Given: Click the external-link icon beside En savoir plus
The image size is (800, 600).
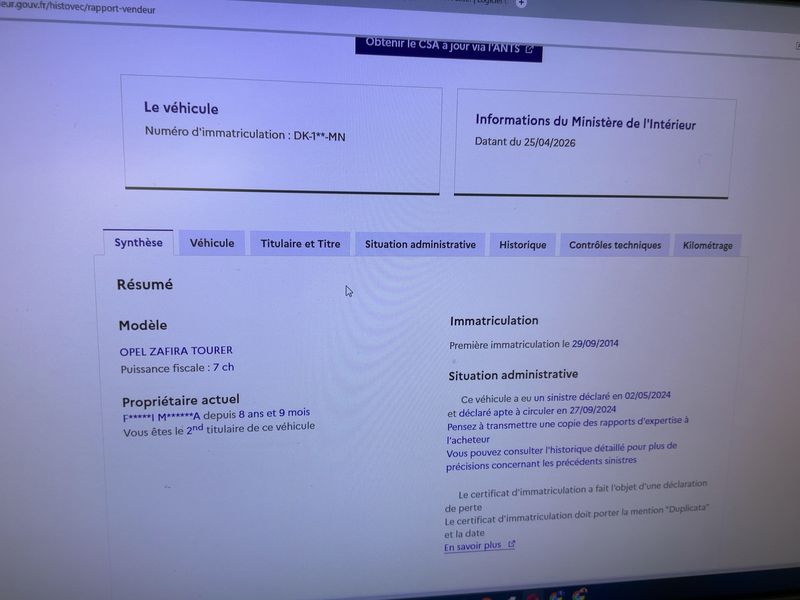Looking at the screenshot, I should pos(511,544).
